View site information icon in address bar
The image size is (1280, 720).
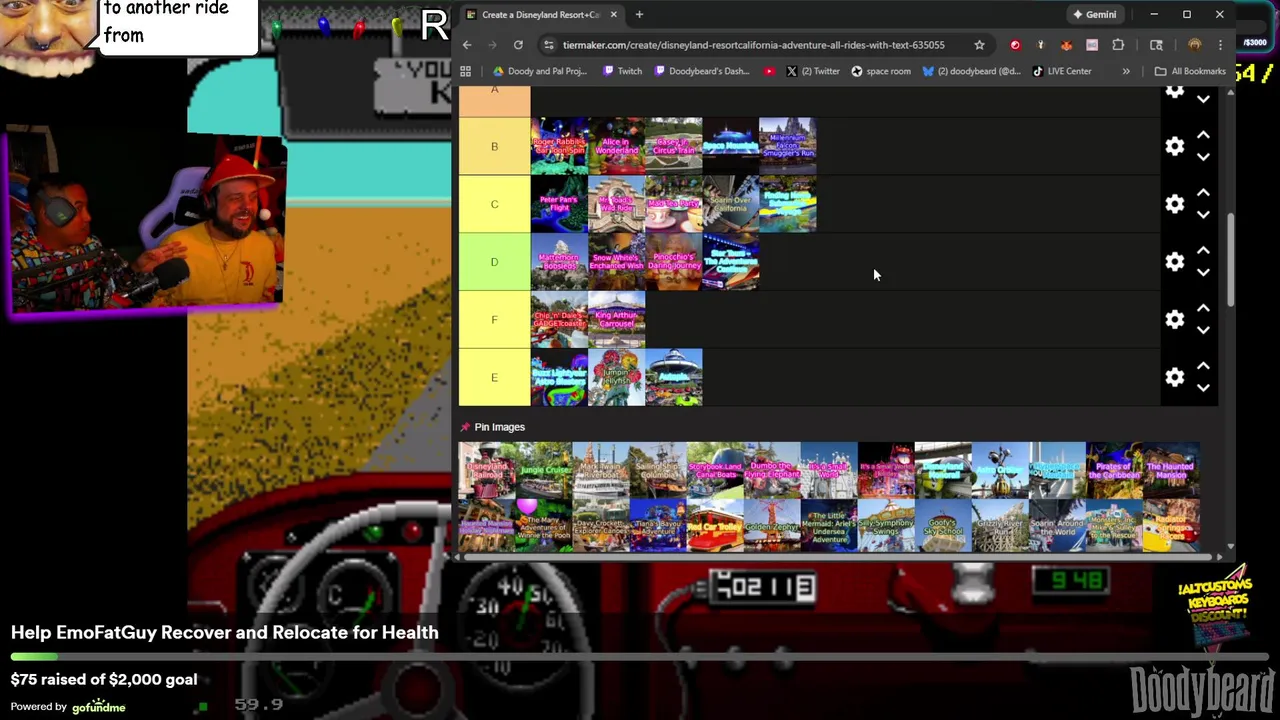[548, 45]
